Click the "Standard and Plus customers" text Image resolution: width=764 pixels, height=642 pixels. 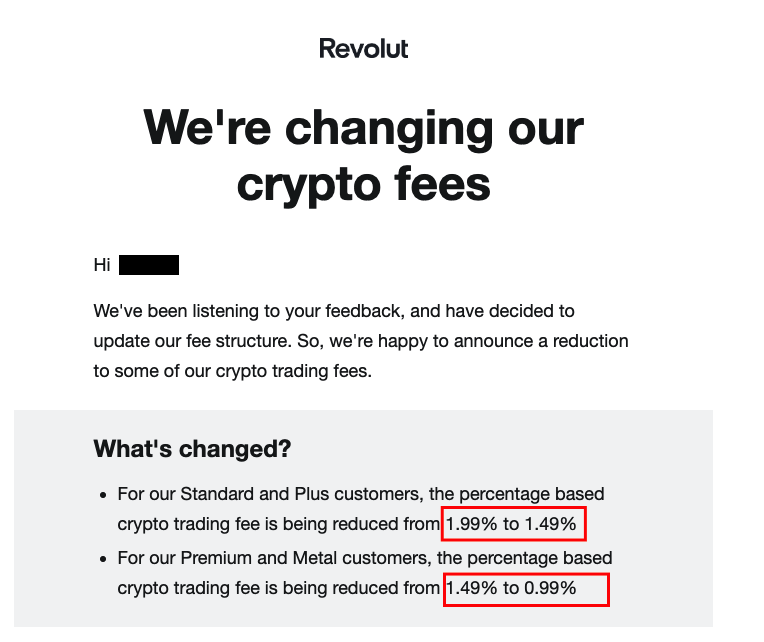pyautogui.click(x=300, y=494)
